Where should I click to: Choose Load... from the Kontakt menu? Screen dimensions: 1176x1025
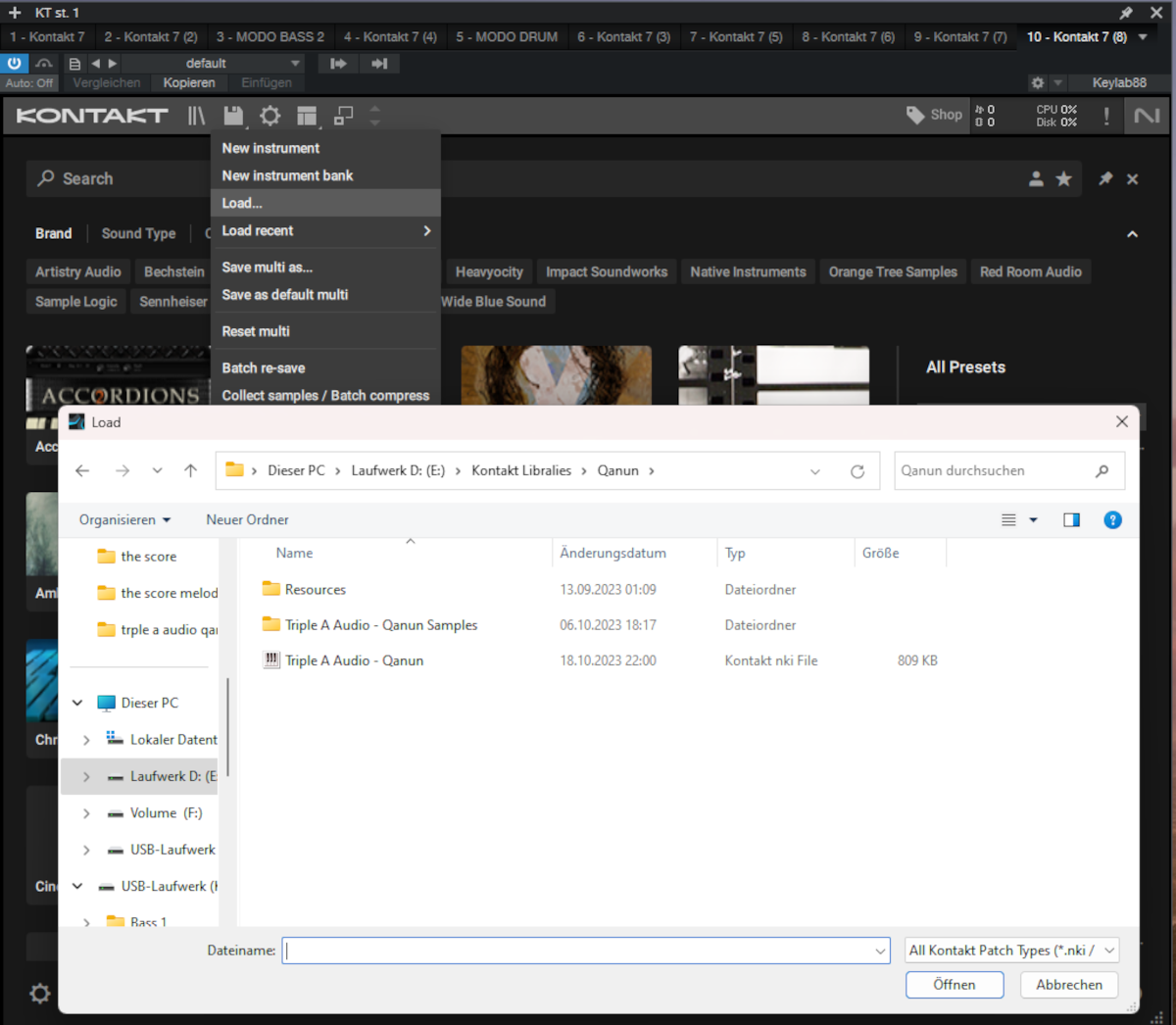pyautogui.click(x=325, y=203)
